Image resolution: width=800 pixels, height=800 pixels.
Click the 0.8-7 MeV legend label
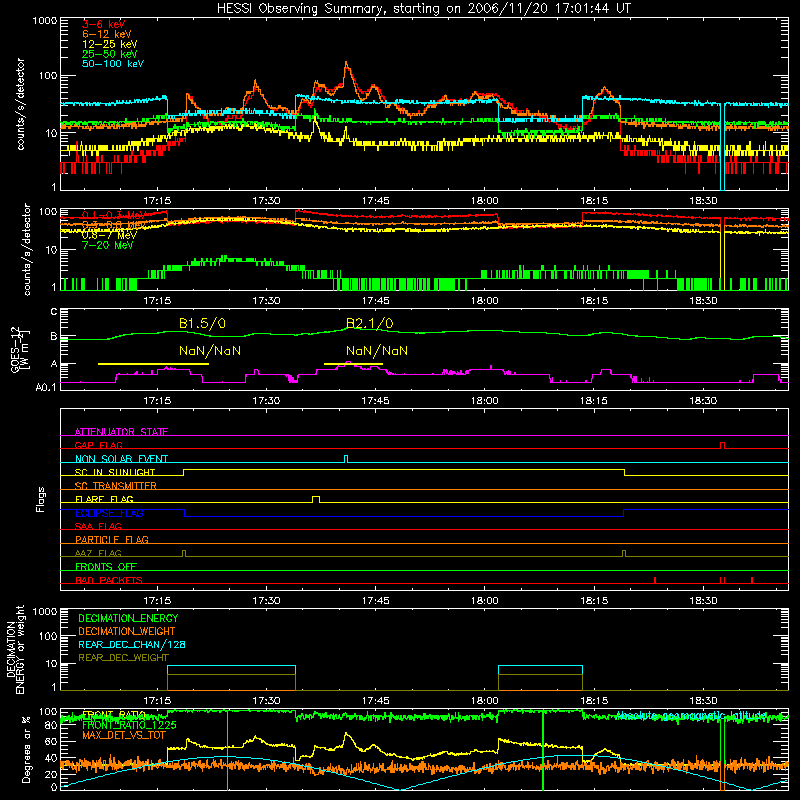(109, 235)
